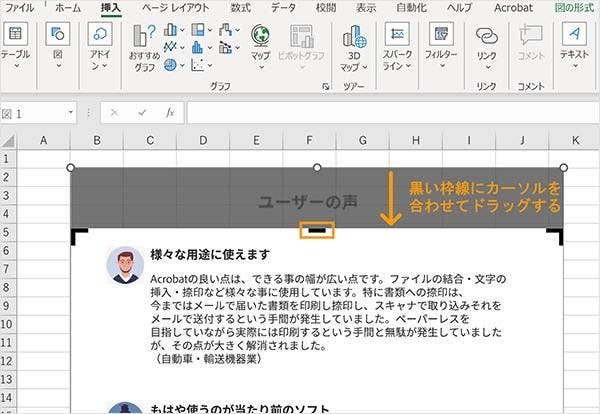Expand the waterfall chart dropdown arrow

click(238, 30)
